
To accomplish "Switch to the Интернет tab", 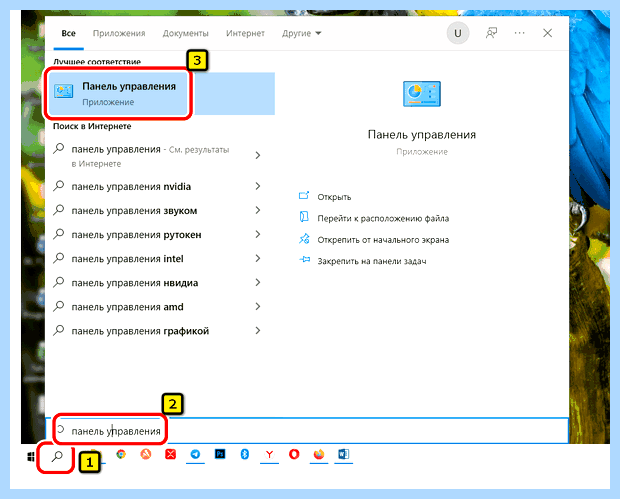I will 245,34.
